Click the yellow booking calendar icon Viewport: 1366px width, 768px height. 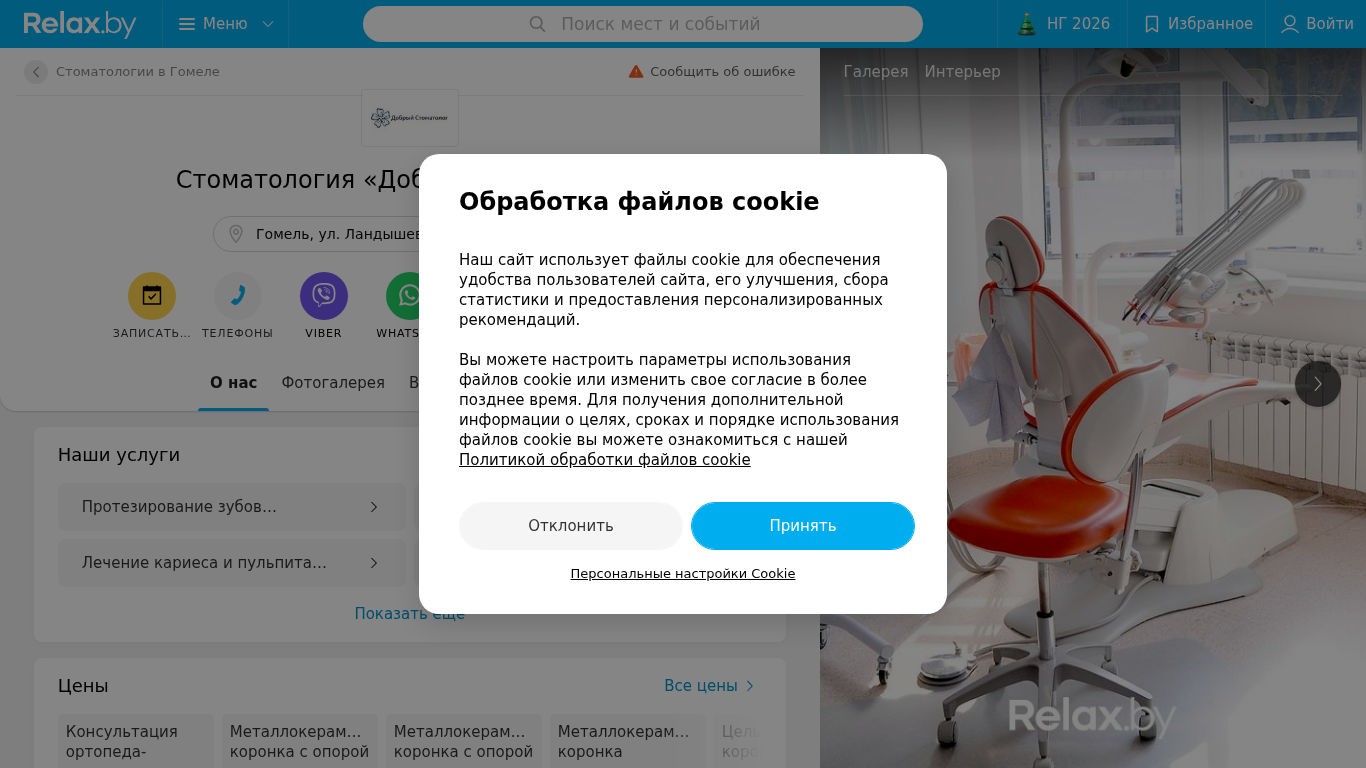pyautogui.click(x=152, y=296)
